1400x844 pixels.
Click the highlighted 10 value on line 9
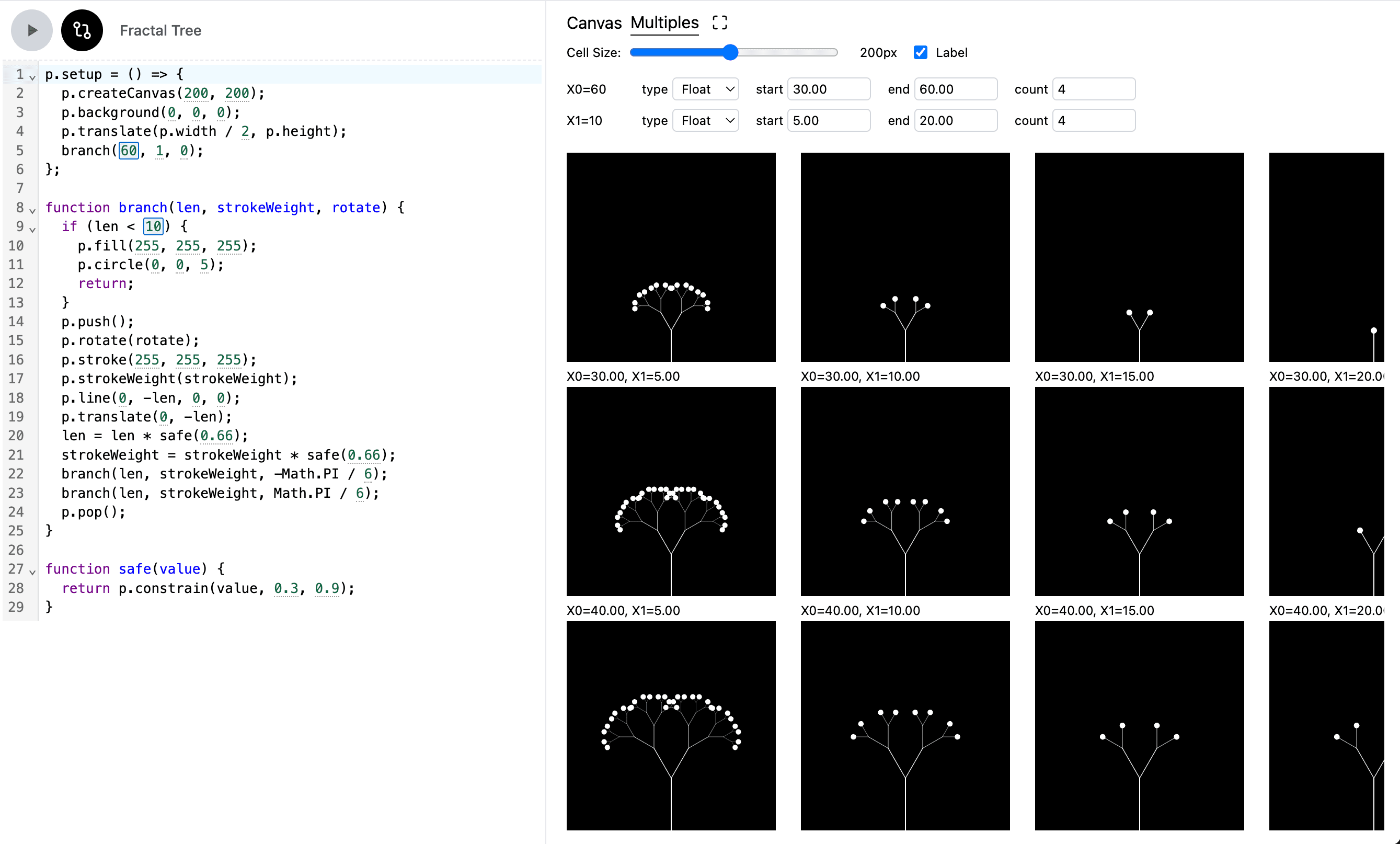pyautogui.click(x=153, y=226)
